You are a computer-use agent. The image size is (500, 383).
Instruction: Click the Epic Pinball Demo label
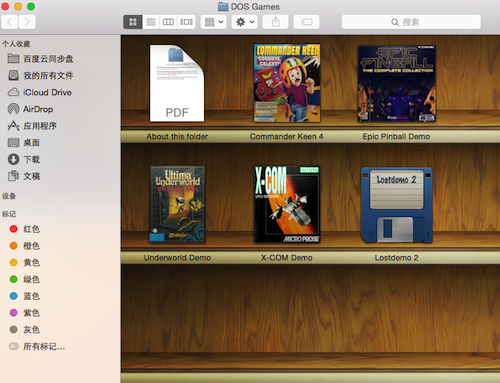tap(396, 136)
